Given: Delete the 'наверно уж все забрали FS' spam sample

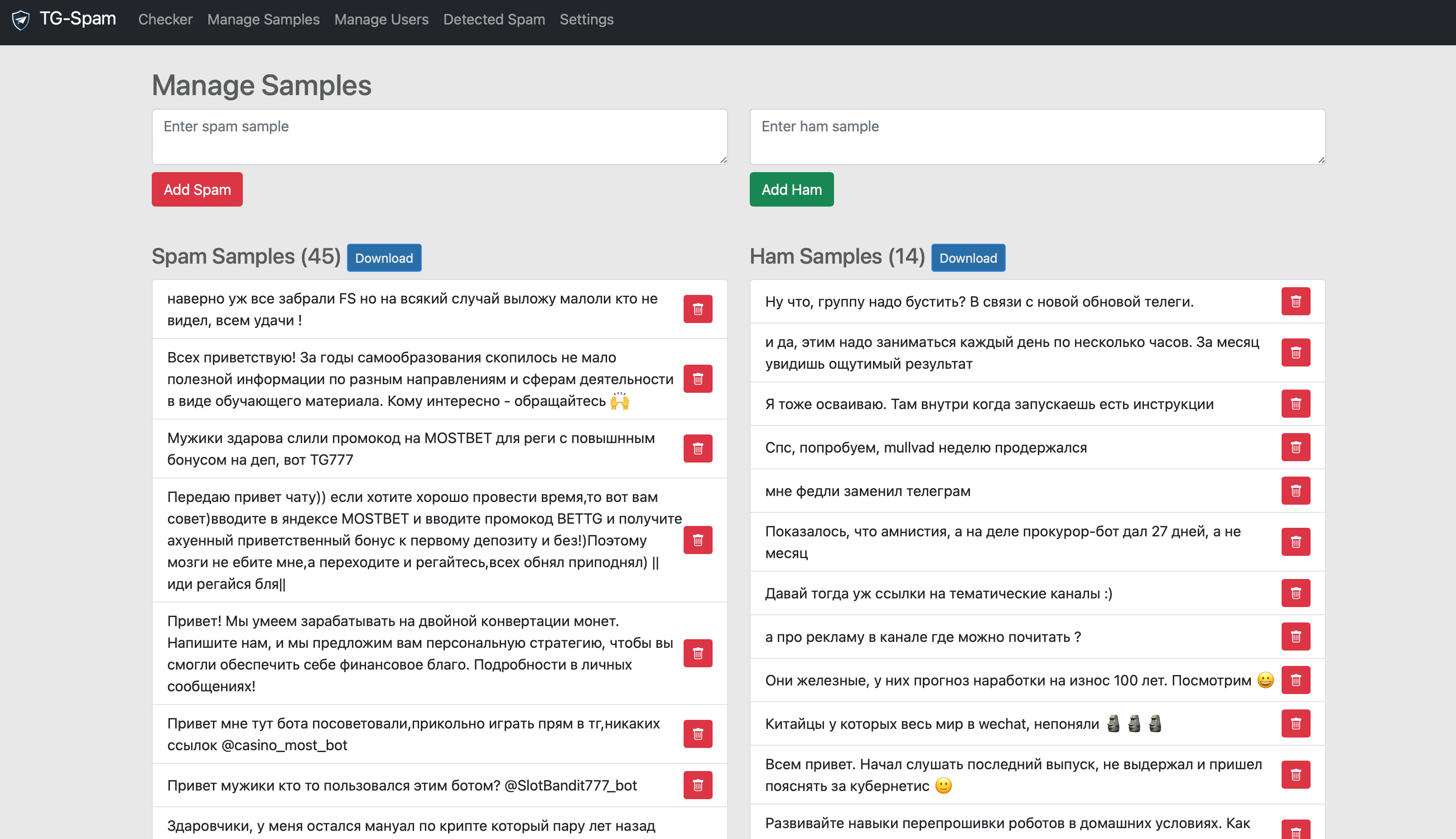Looking at the screenshot, I should (697, 309).
